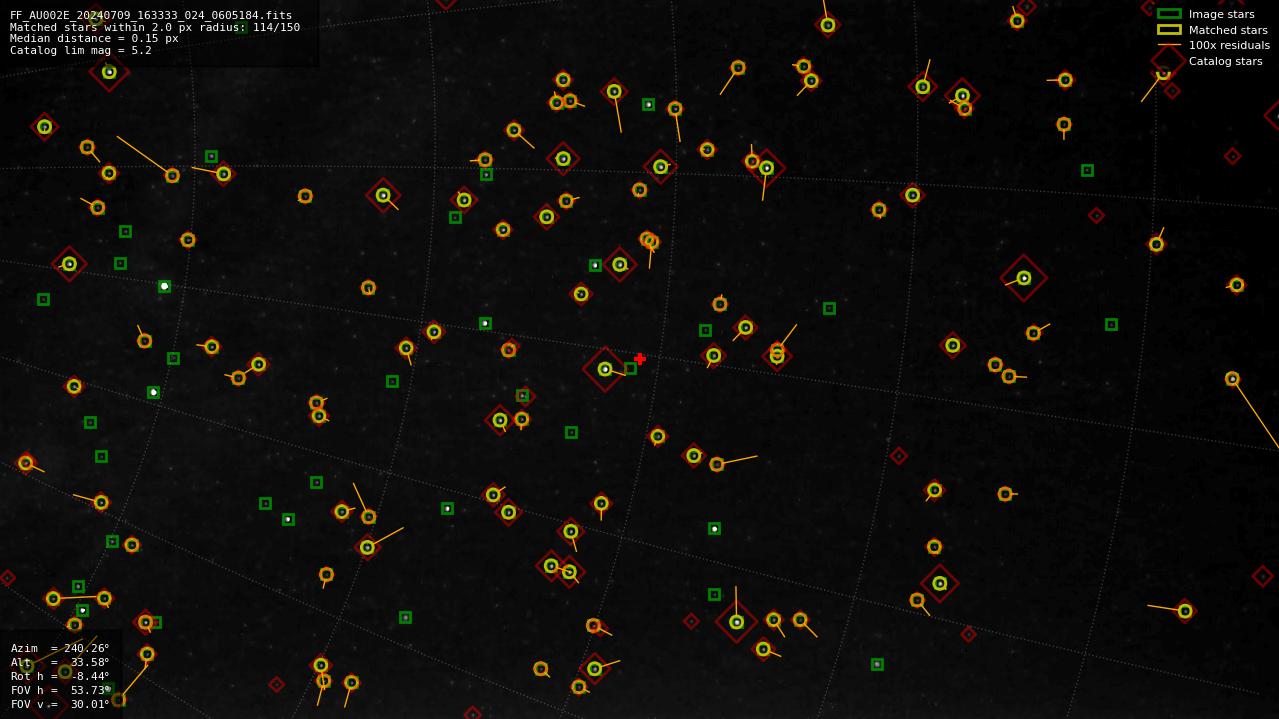Select the '100x residuals' legend label

1229,45
